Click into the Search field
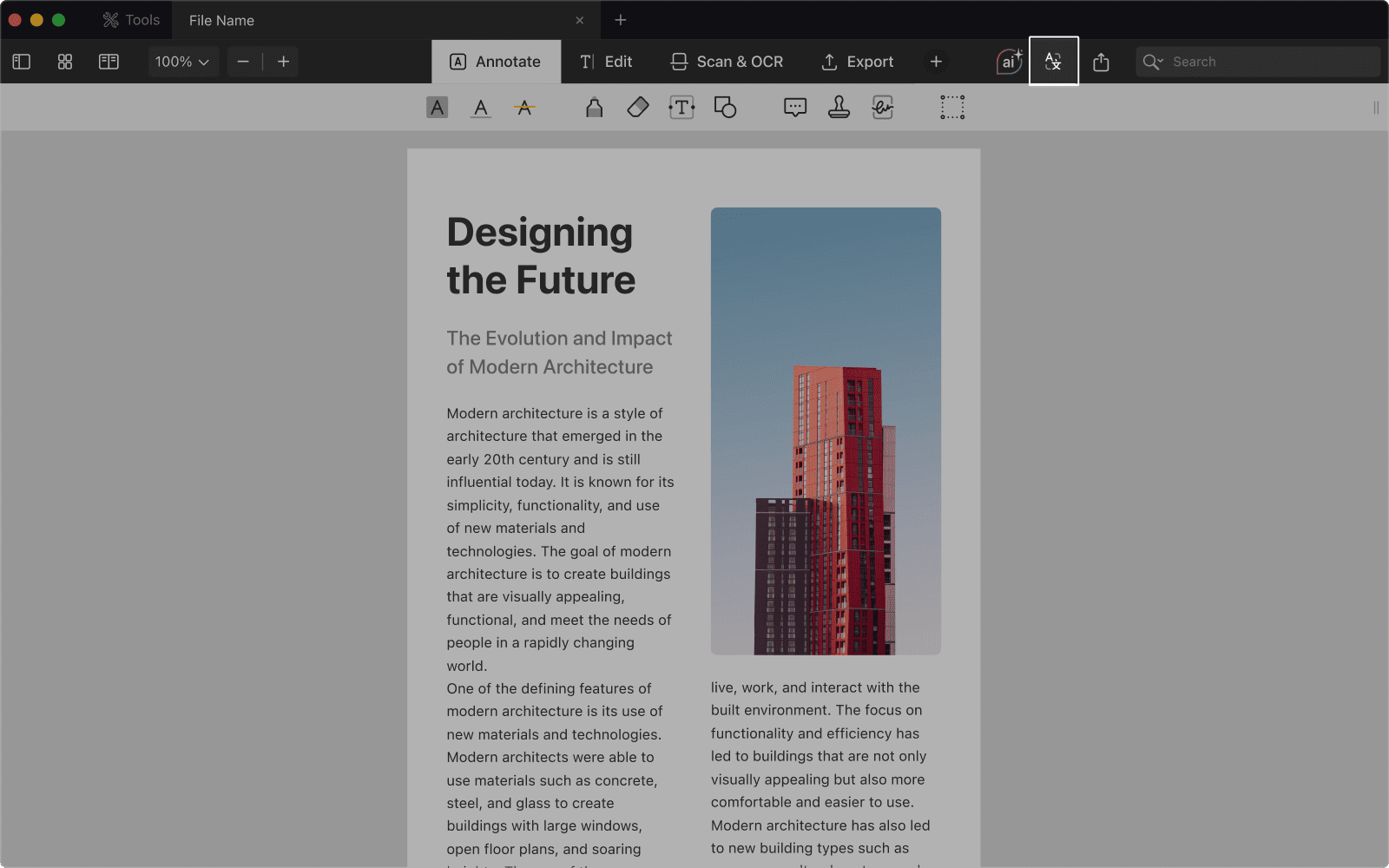1389x868 pixels. tap(1267, 62)
